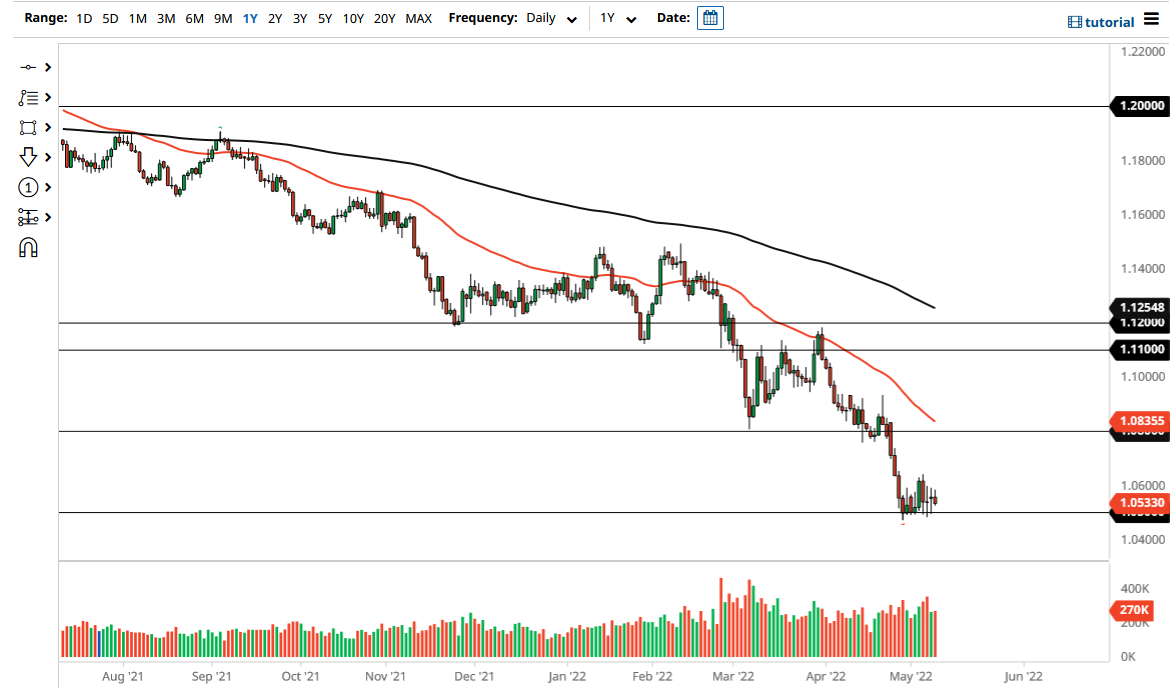Select the Fibonacci measurement tool

pyautogui.click(x=28, y=217)
